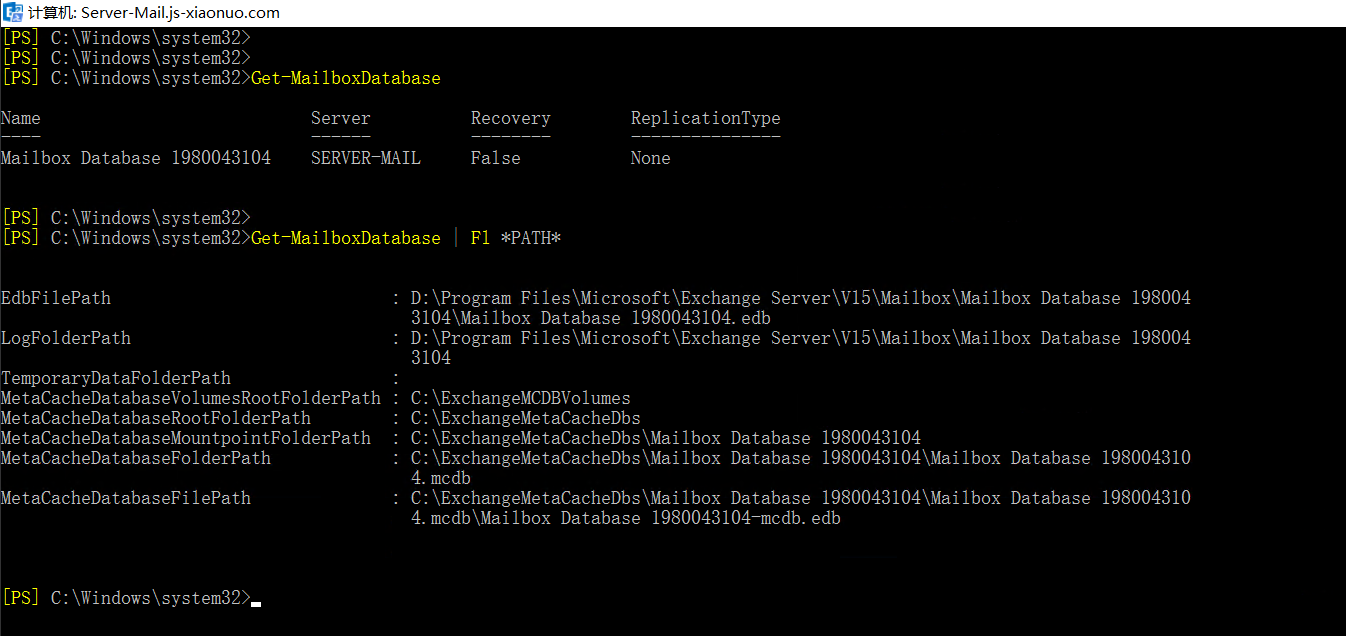Click the EdbFilePath property label
The height and width of the screenshot is (636, 1346).
point(56,298)
